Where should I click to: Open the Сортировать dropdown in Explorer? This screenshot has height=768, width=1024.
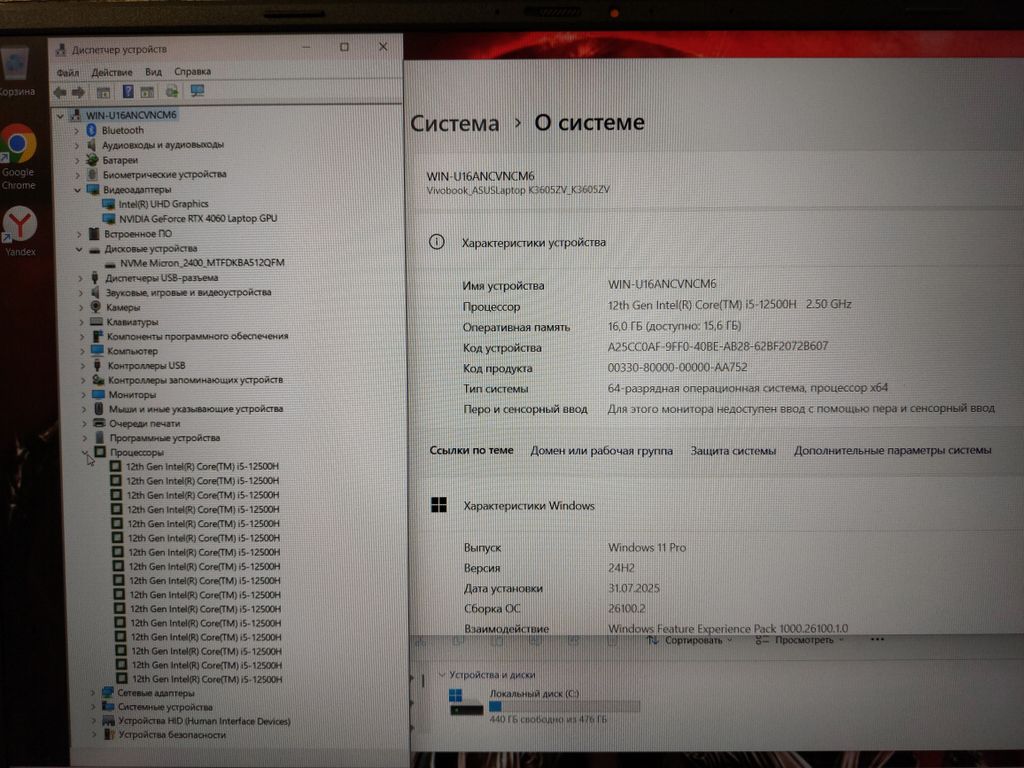click(x=699, y=640)
